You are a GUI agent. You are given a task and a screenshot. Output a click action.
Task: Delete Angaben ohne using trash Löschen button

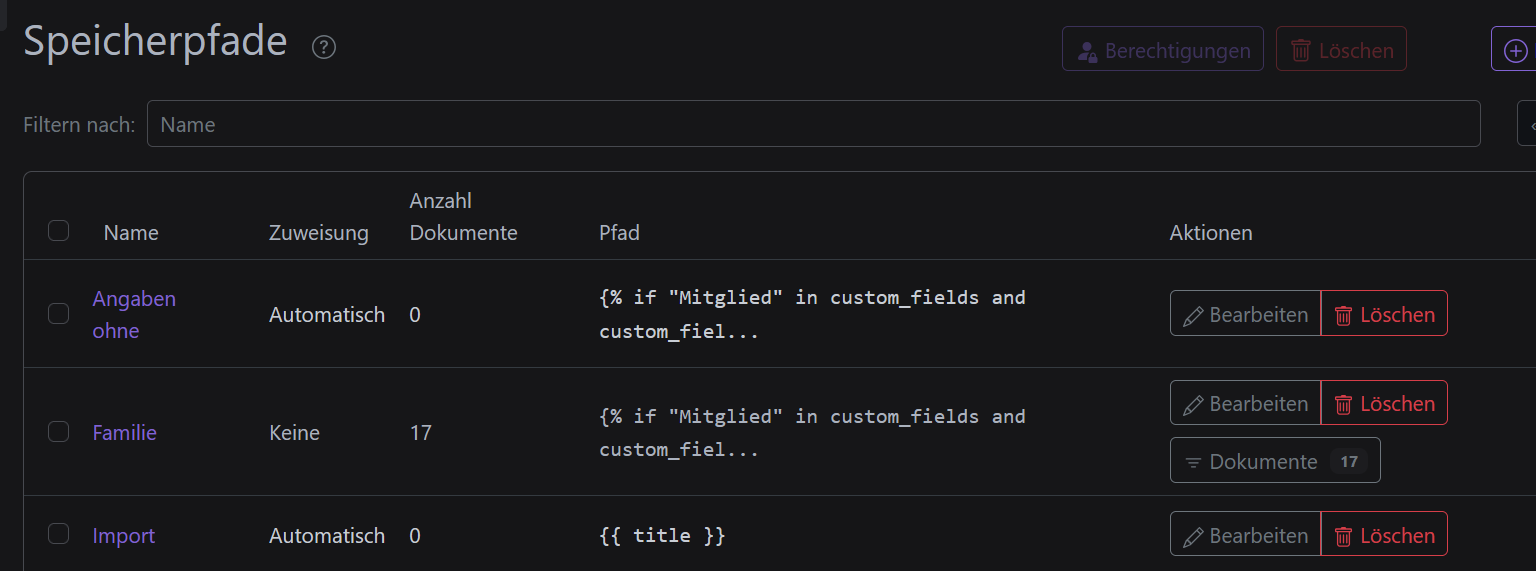[1384, 314]
